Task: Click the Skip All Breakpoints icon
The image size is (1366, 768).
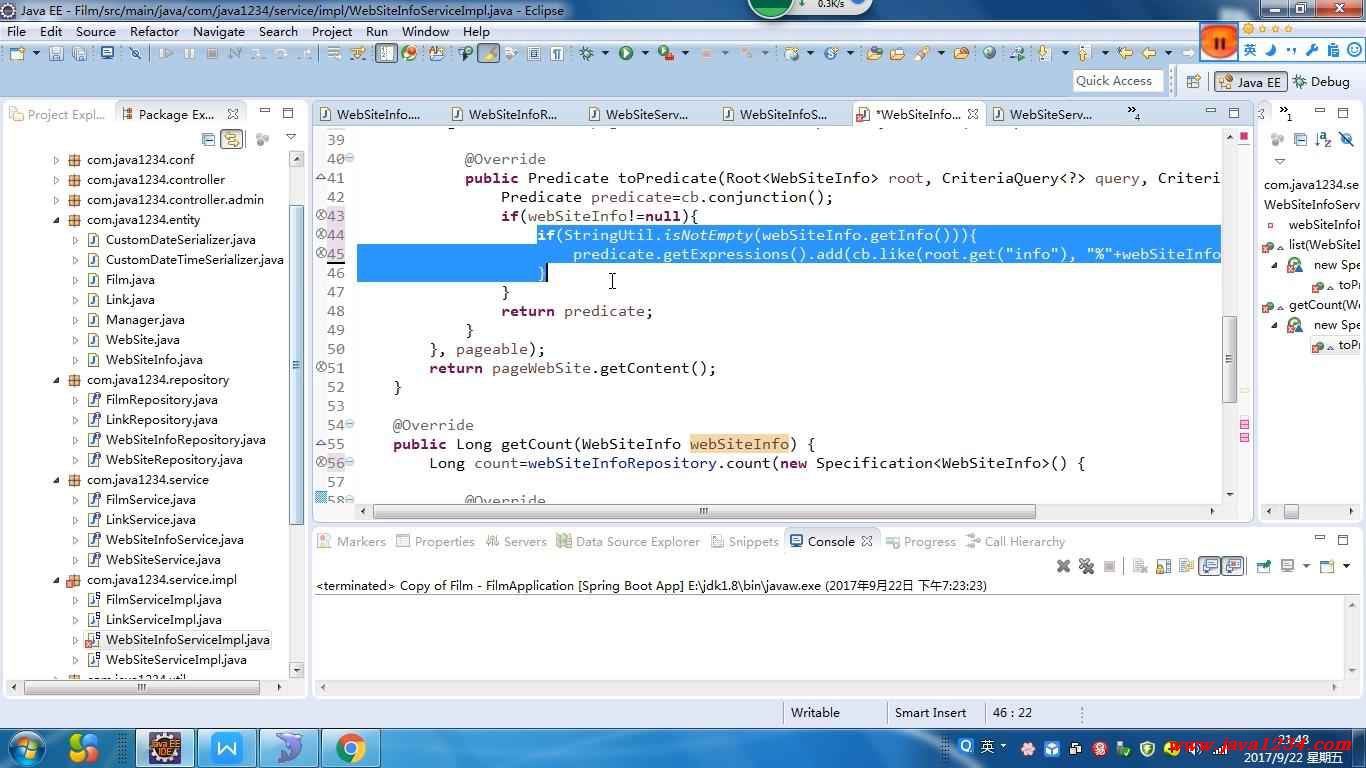Action: (x=135, y=53)
